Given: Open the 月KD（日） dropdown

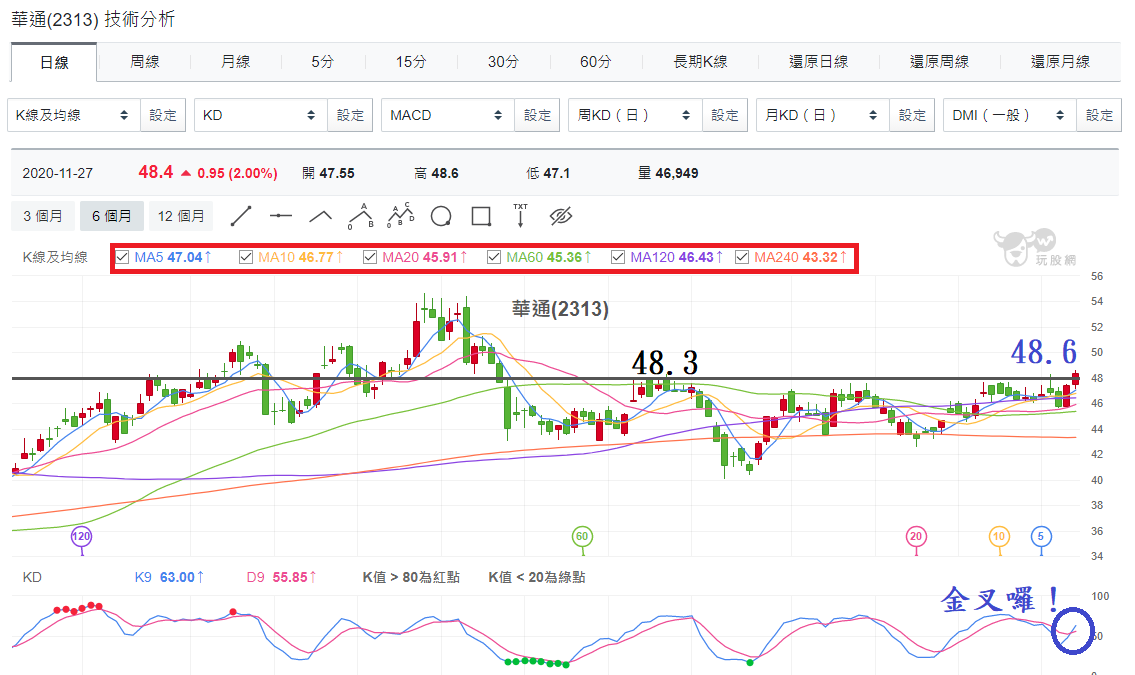Looking at the screenshot, I should 823,115.
